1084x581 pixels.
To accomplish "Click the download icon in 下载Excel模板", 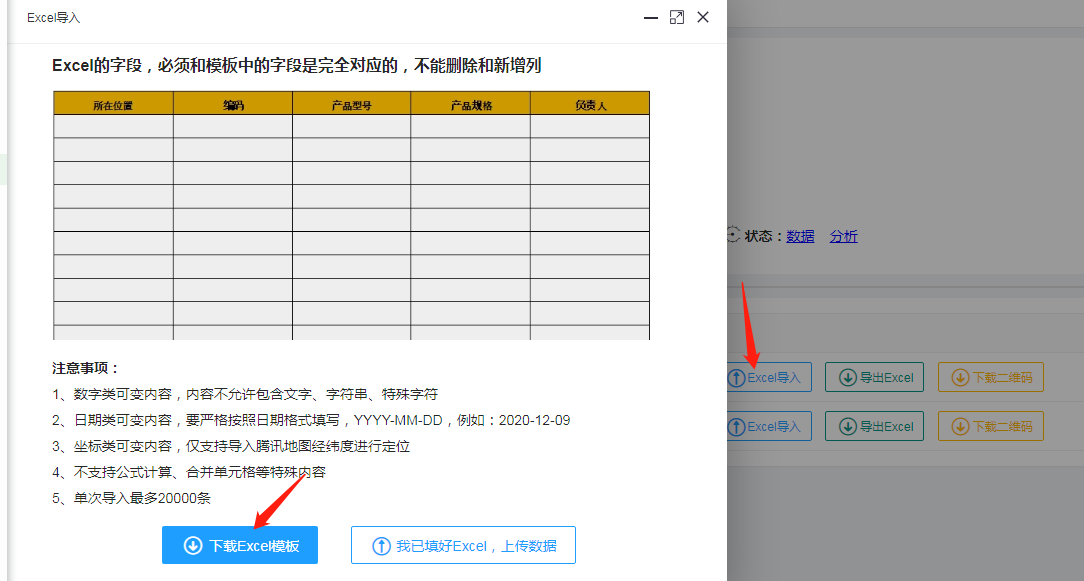I will (193, 546).
